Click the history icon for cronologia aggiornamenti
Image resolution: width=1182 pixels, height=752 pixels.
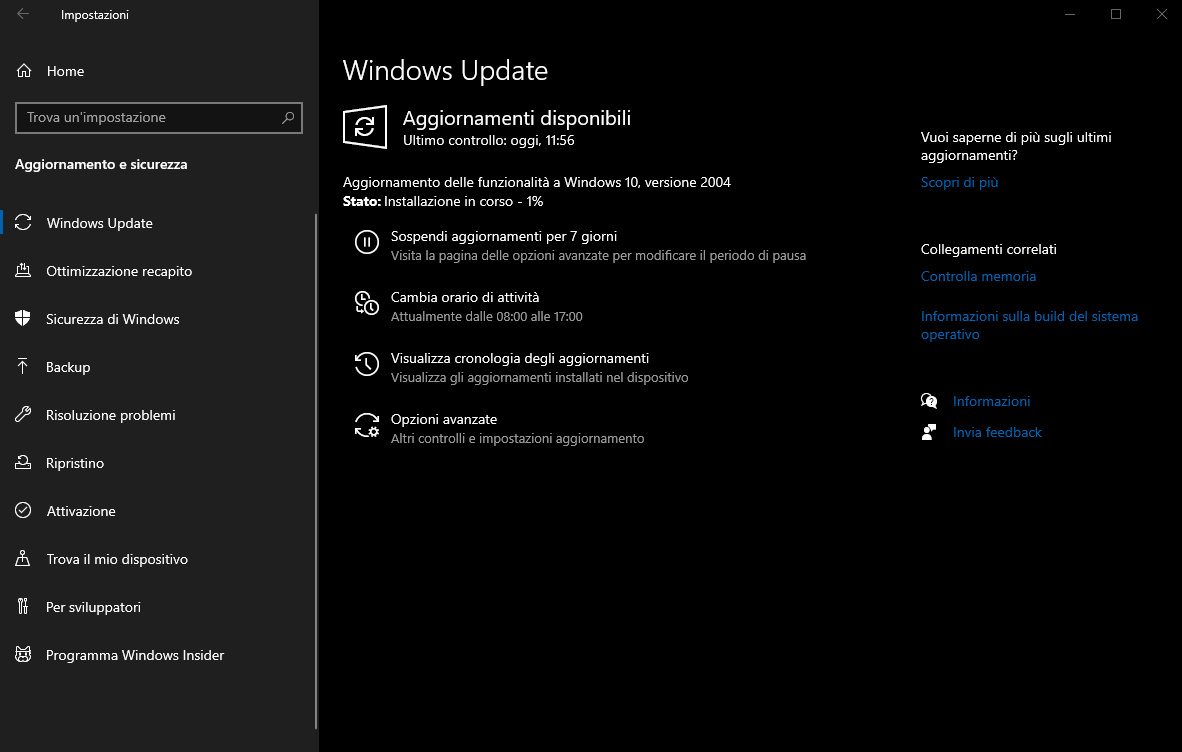[367, 364]
